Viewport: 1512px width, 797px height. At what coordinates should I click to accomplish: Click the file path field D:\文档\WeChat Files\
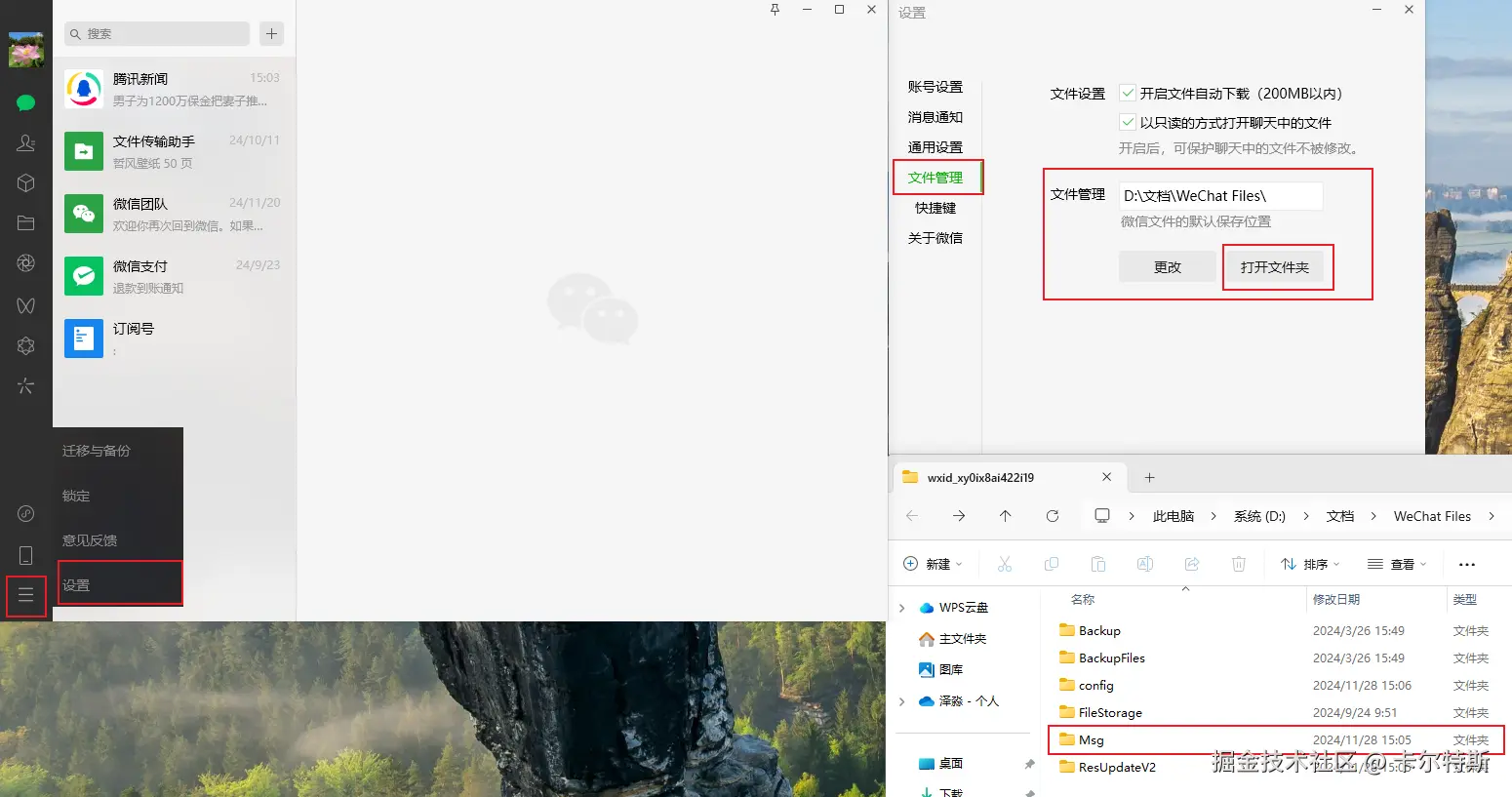(x=1220, y=196)
